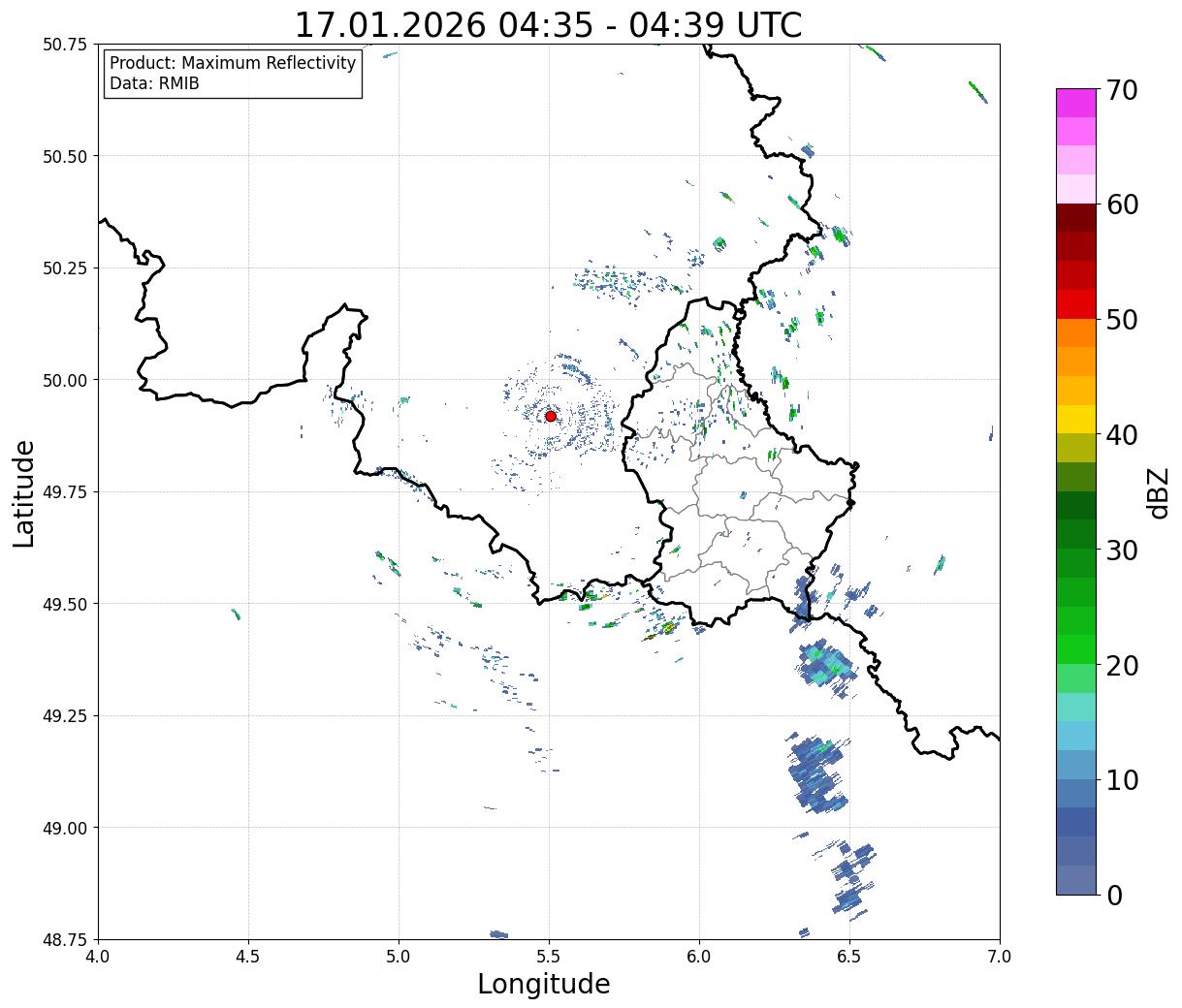Pick the dark red colorbar segment below 60

click(1076, 218)
